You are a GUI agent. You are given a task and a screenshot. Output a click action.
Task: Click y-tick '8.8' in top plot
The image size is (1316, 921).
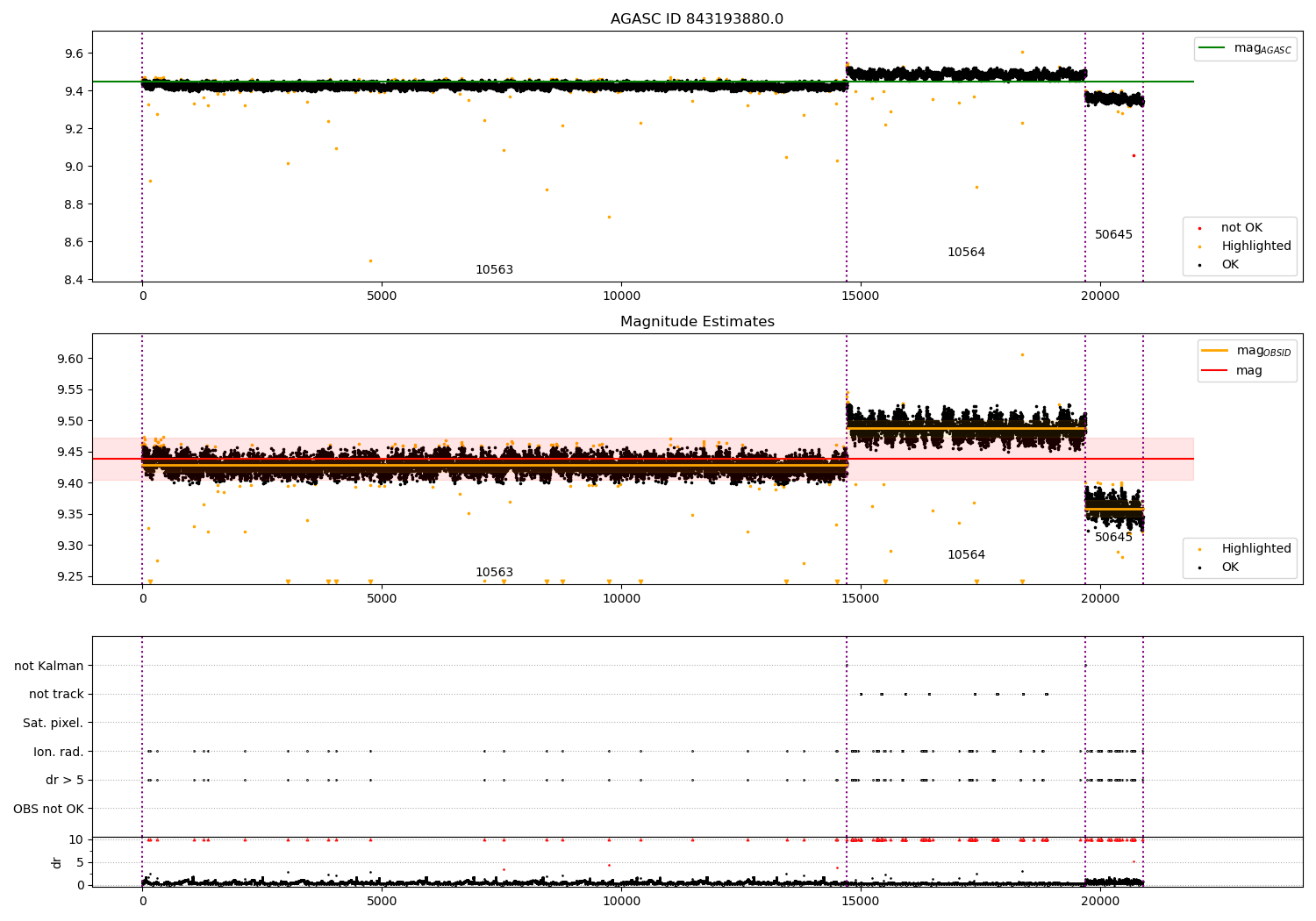click(74, 204)
